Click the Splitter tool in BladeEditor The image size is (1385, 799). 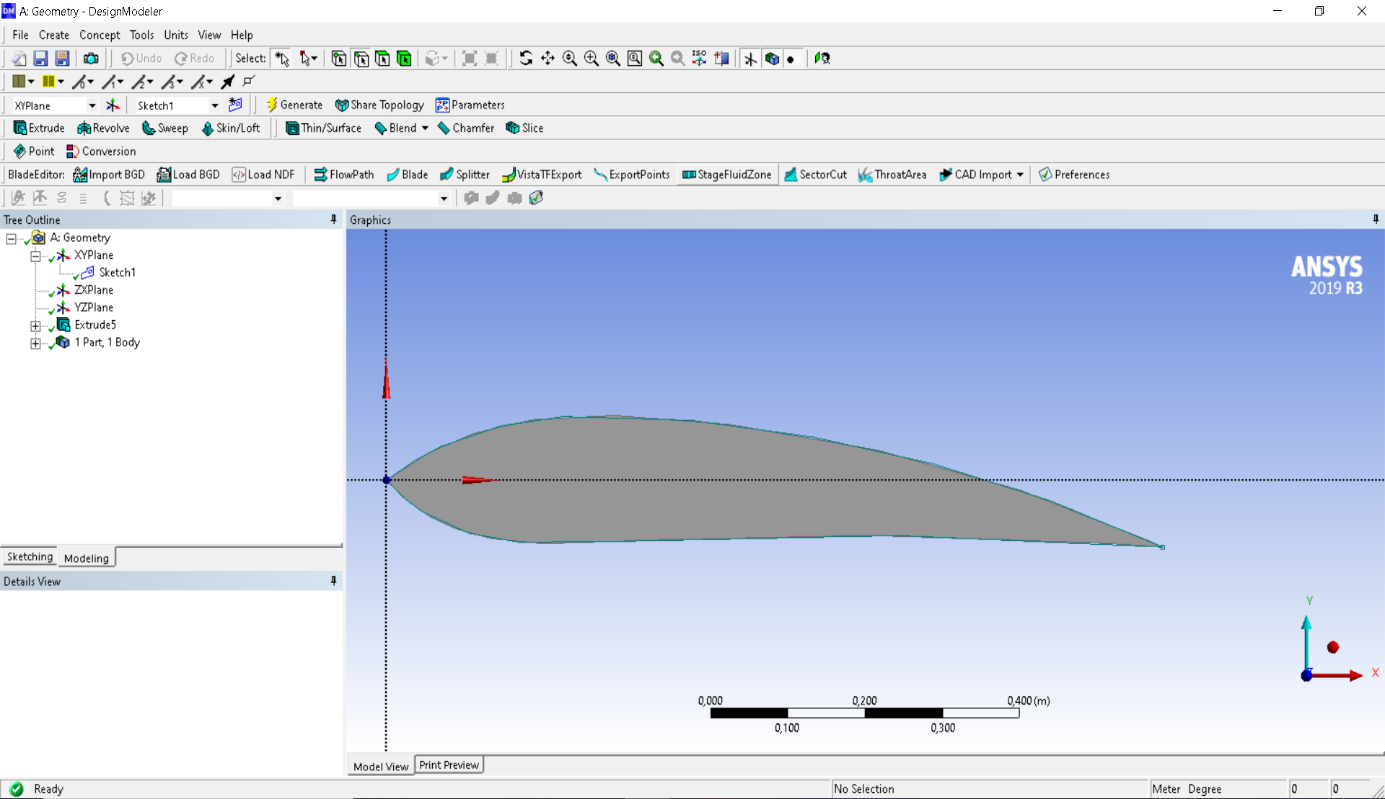pos(465,175)
